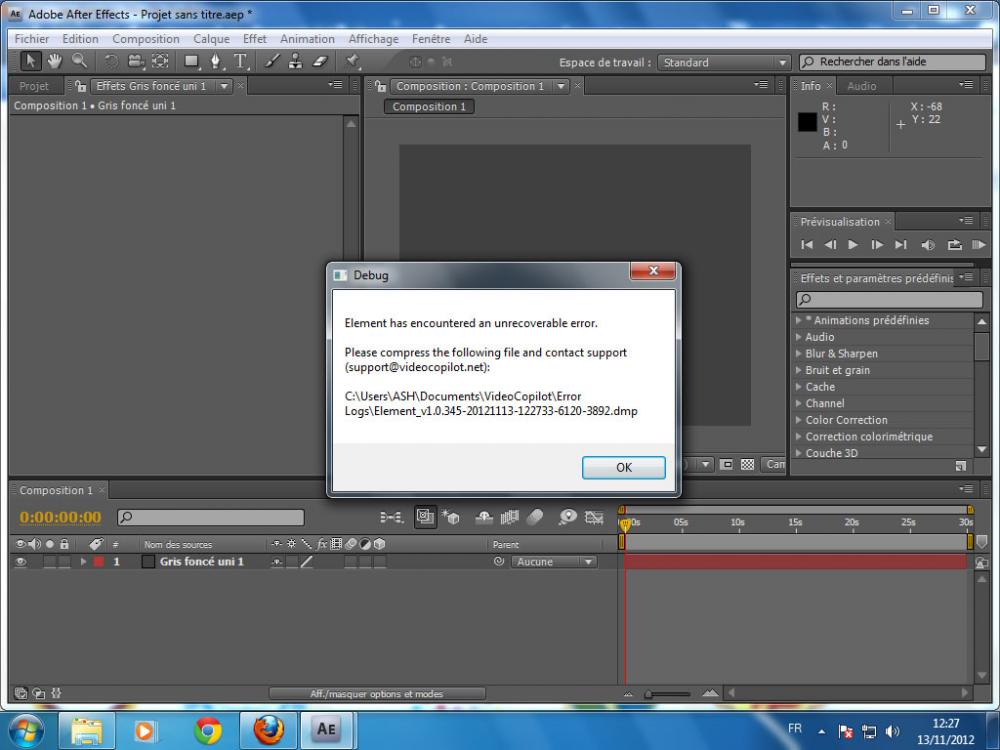Toggle Draft 3D in timeline
Screen dimensions: 1000x750
(x=451, y=517)
